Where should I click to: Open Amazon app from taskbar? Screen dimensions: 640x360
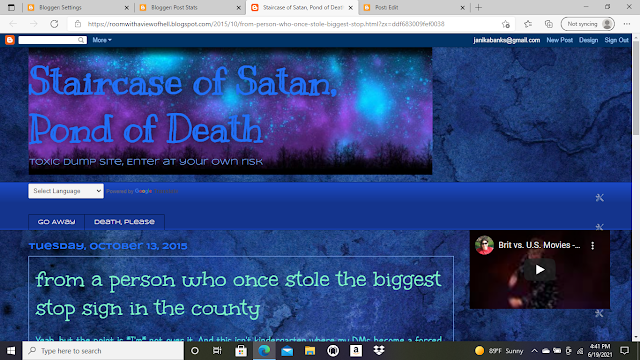click(356, 351)
